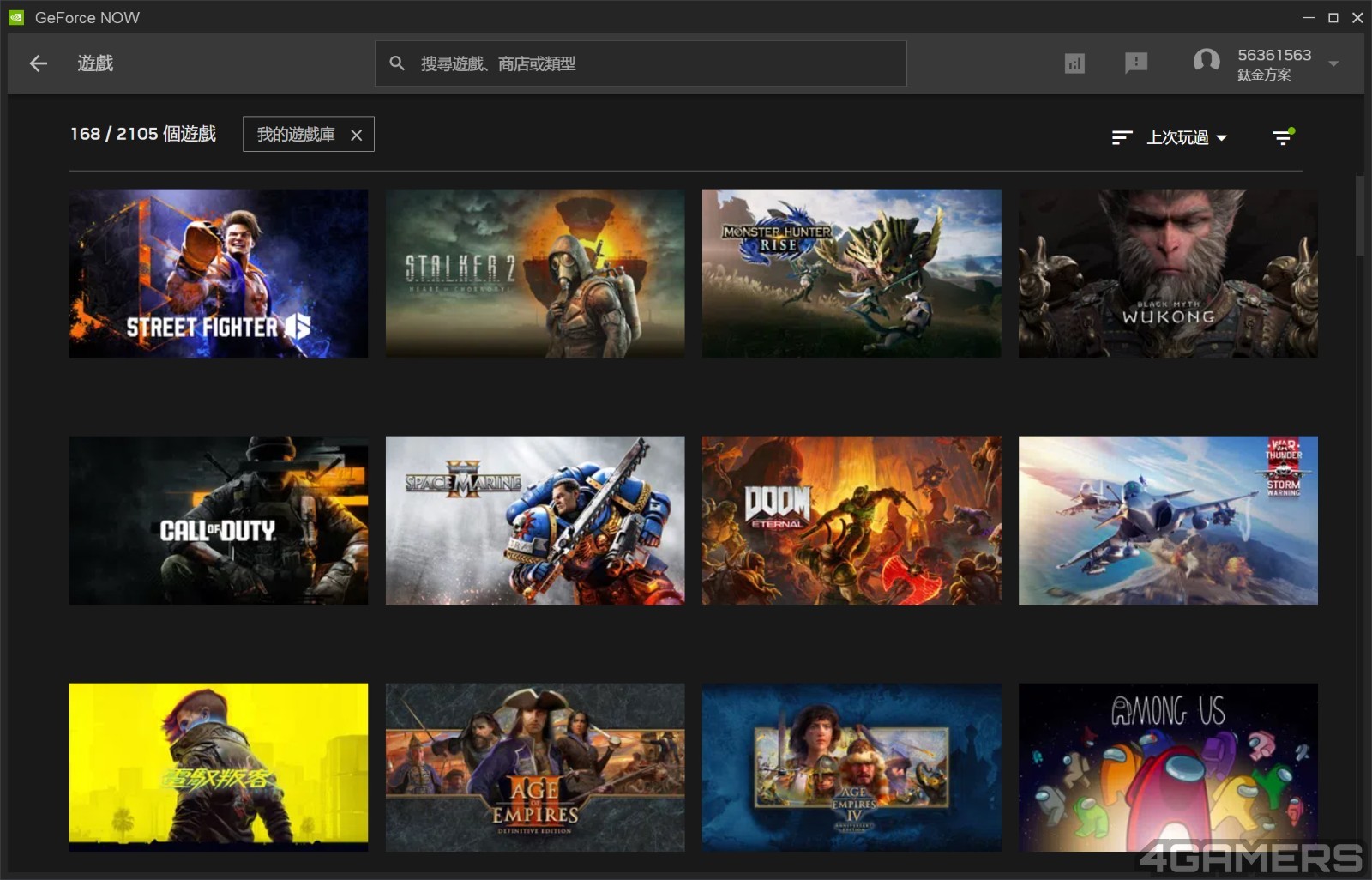Open the War Thunder tile
This screenshot has width=1372, height=880.
tap(1168, 521)
